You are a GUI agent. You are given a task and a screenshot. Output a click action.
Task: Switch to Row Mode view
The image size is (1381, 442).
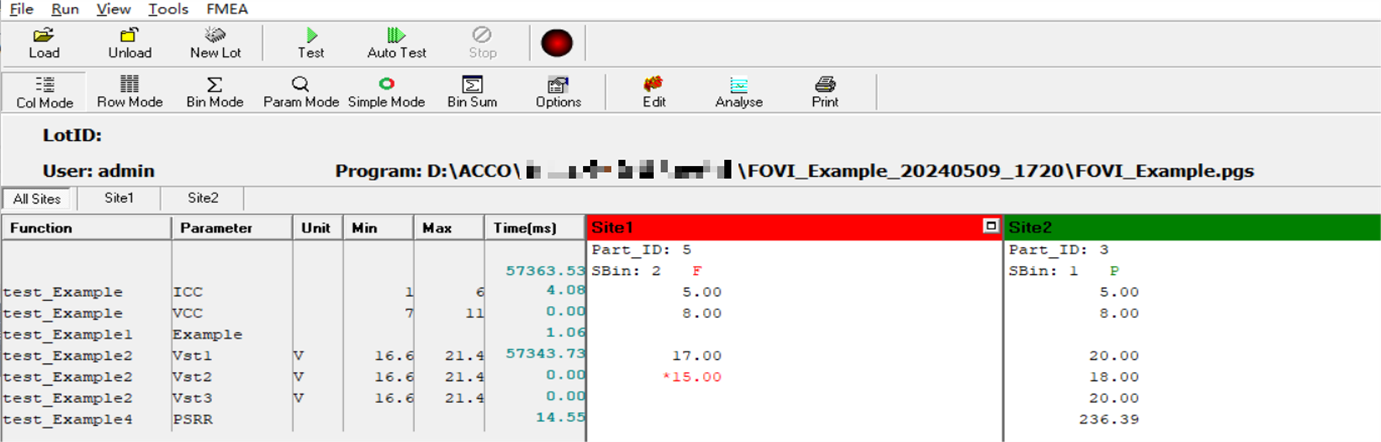130,92
